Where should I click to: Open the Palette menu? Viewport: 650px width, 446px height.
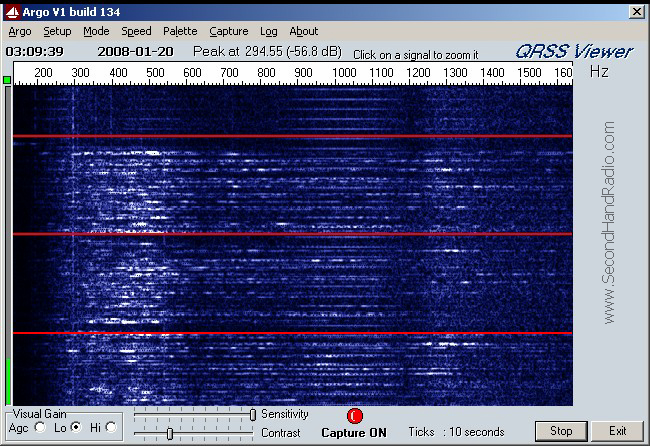[180, 32]
